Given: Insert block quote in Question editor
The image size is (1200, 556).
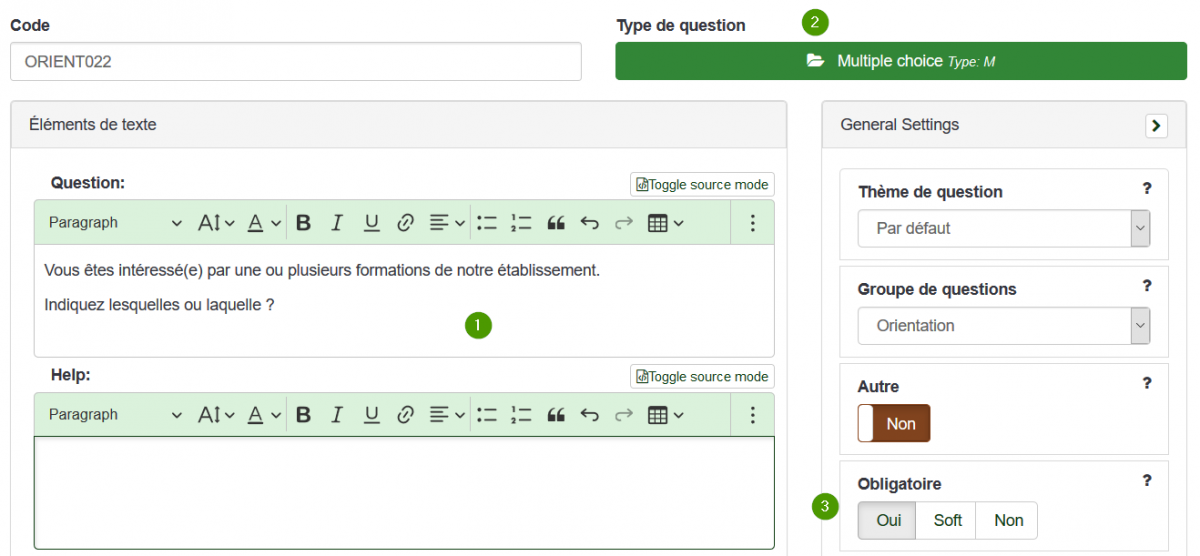Looking at the screenshot, I should coord(557,223).
